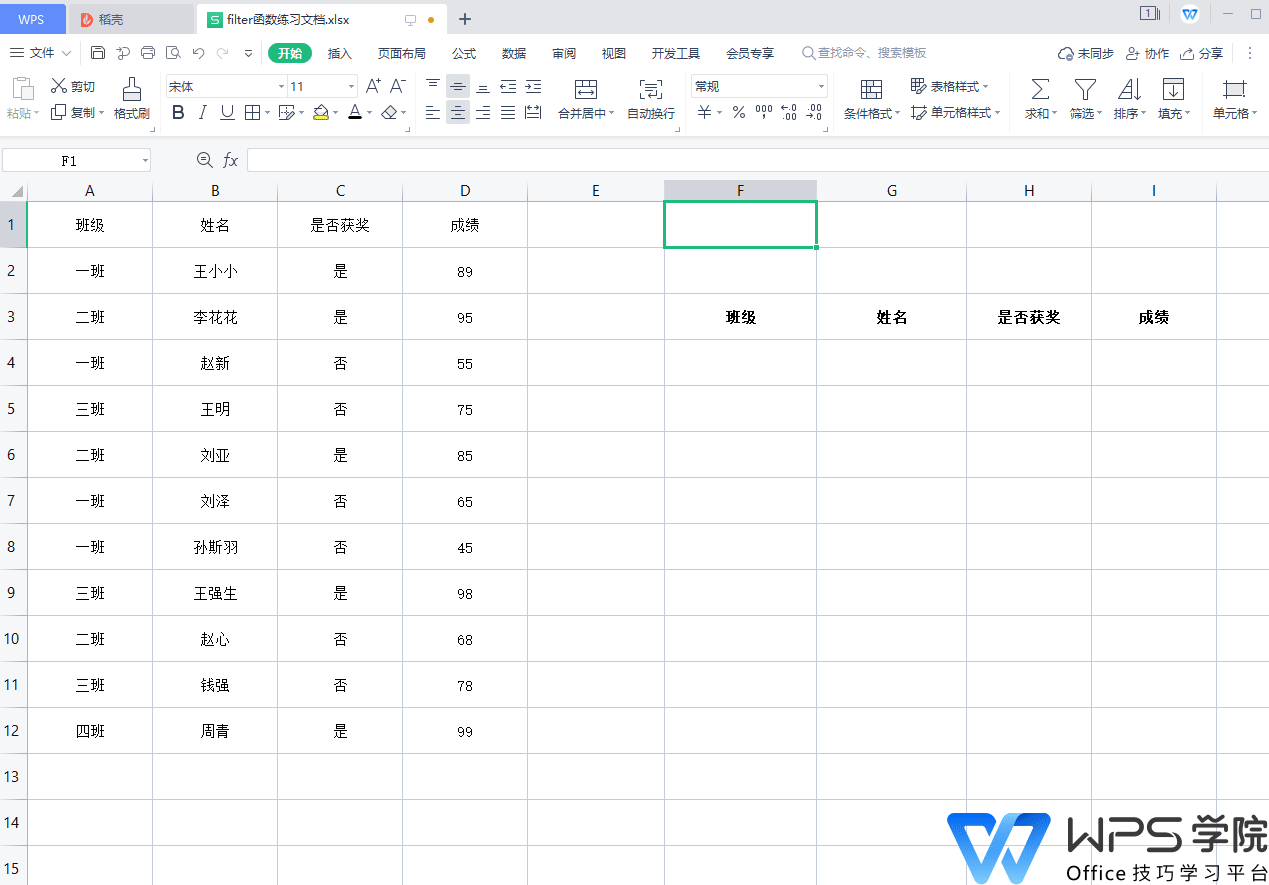The width and height of the screenshot is (1269, 885).
Task: Switch to the 页面布局 ribbon tab
Action: click(402, 53)
